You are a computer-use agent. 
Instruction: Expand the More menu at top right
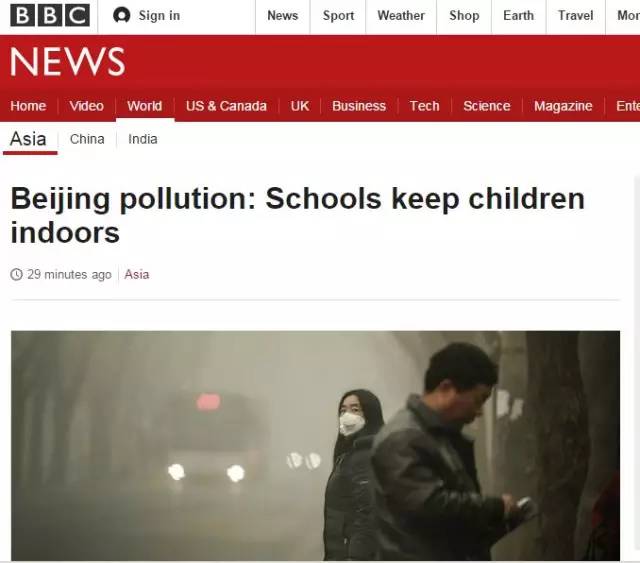[x=628, y=16]
